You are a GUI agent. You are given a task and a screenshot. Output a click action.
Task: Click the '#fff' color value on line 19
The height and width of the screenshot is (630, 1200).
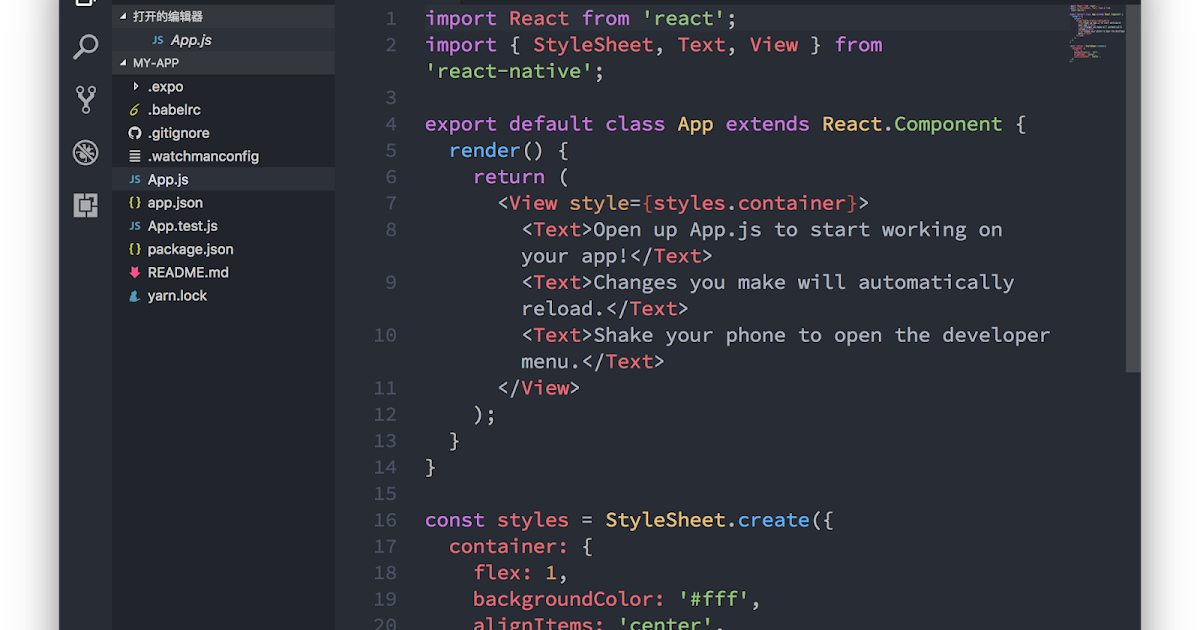click(x=717, y=598)
